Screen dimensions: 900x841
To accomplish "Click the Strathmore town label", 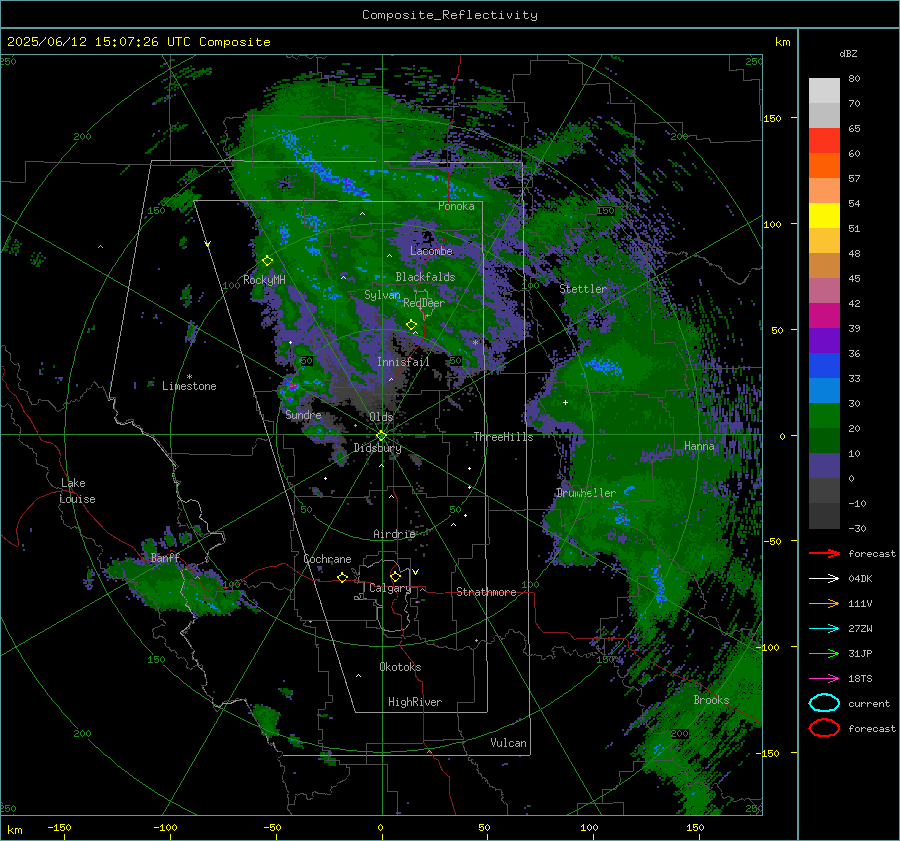I will point(486,592).
